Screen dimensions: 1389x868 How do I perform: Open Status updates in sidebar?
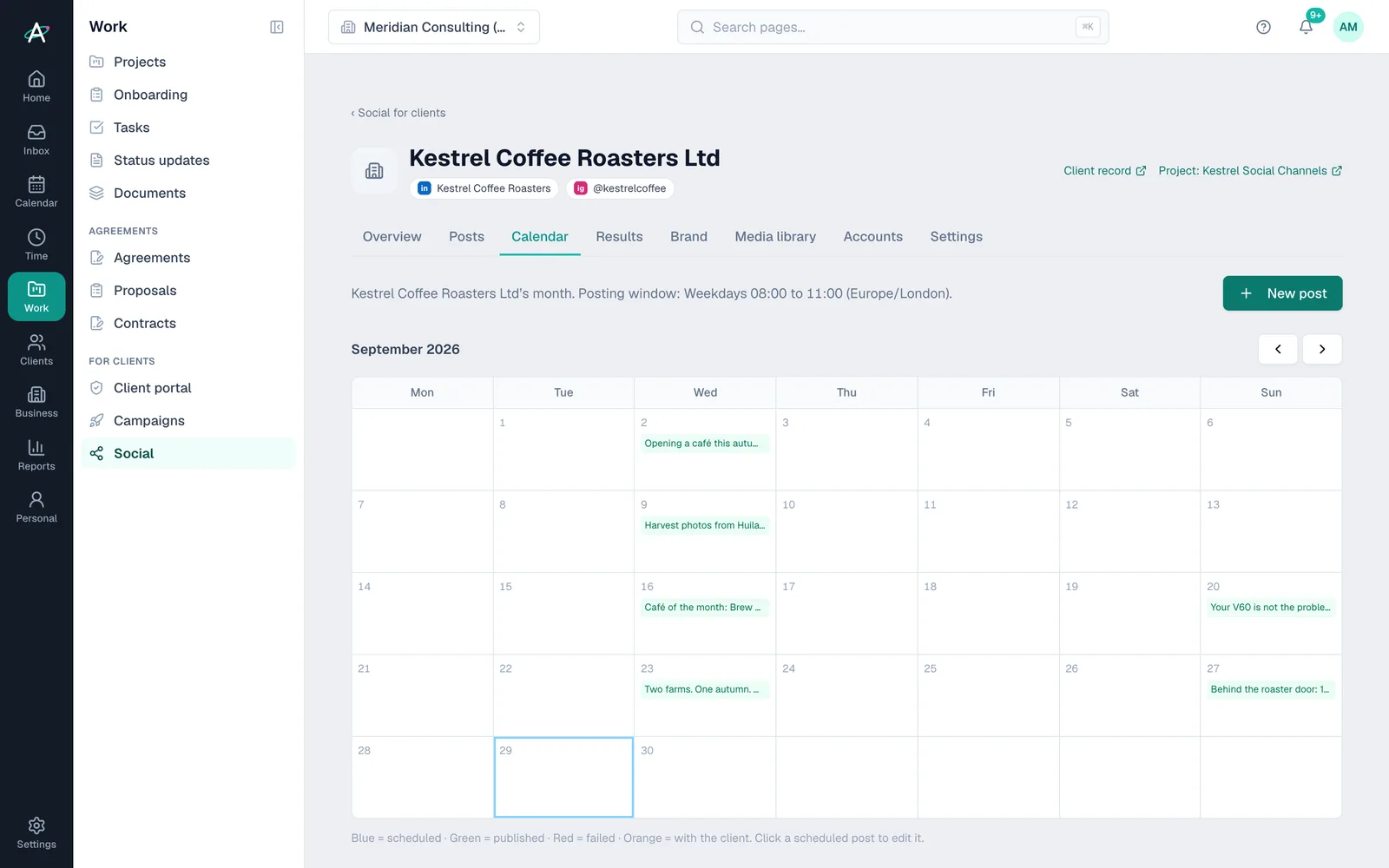click(x=188, y=161)
